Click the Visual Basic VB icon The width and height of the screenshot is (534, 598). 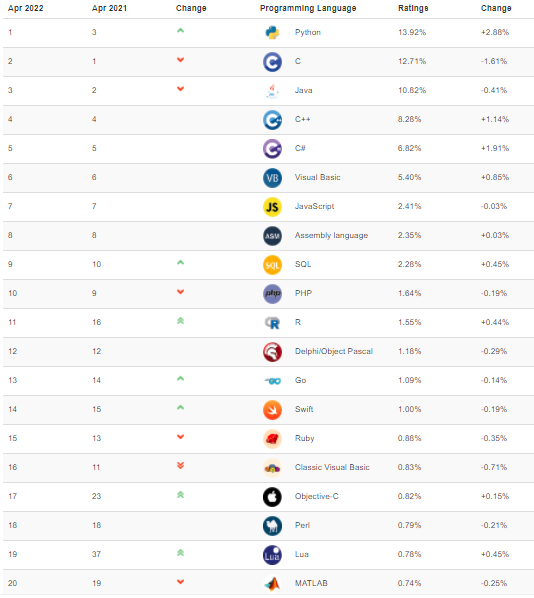272,178
